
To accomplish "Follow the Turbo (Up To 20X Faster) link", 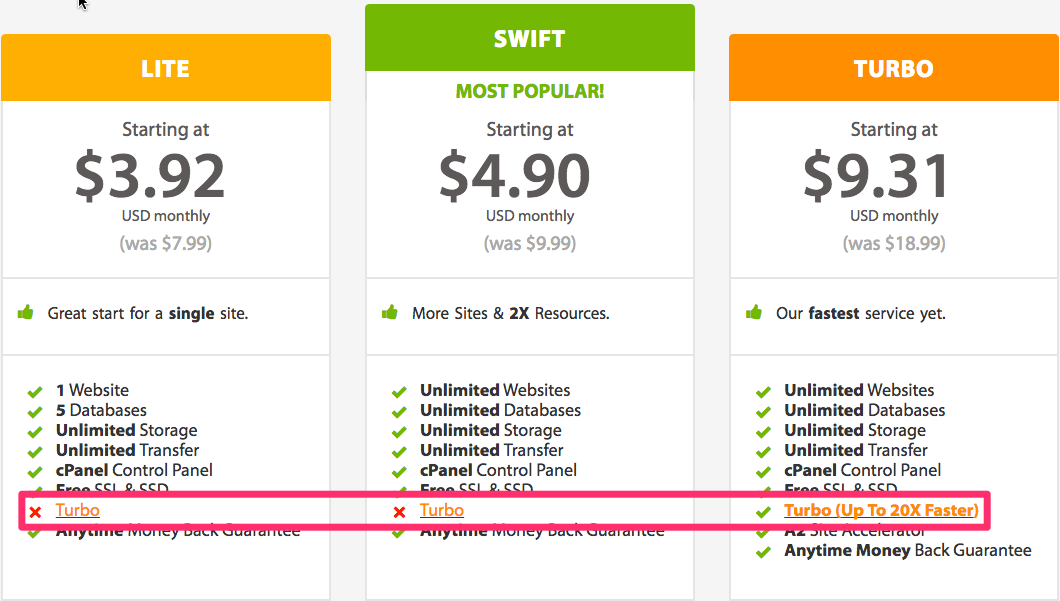I will (880, 510).
